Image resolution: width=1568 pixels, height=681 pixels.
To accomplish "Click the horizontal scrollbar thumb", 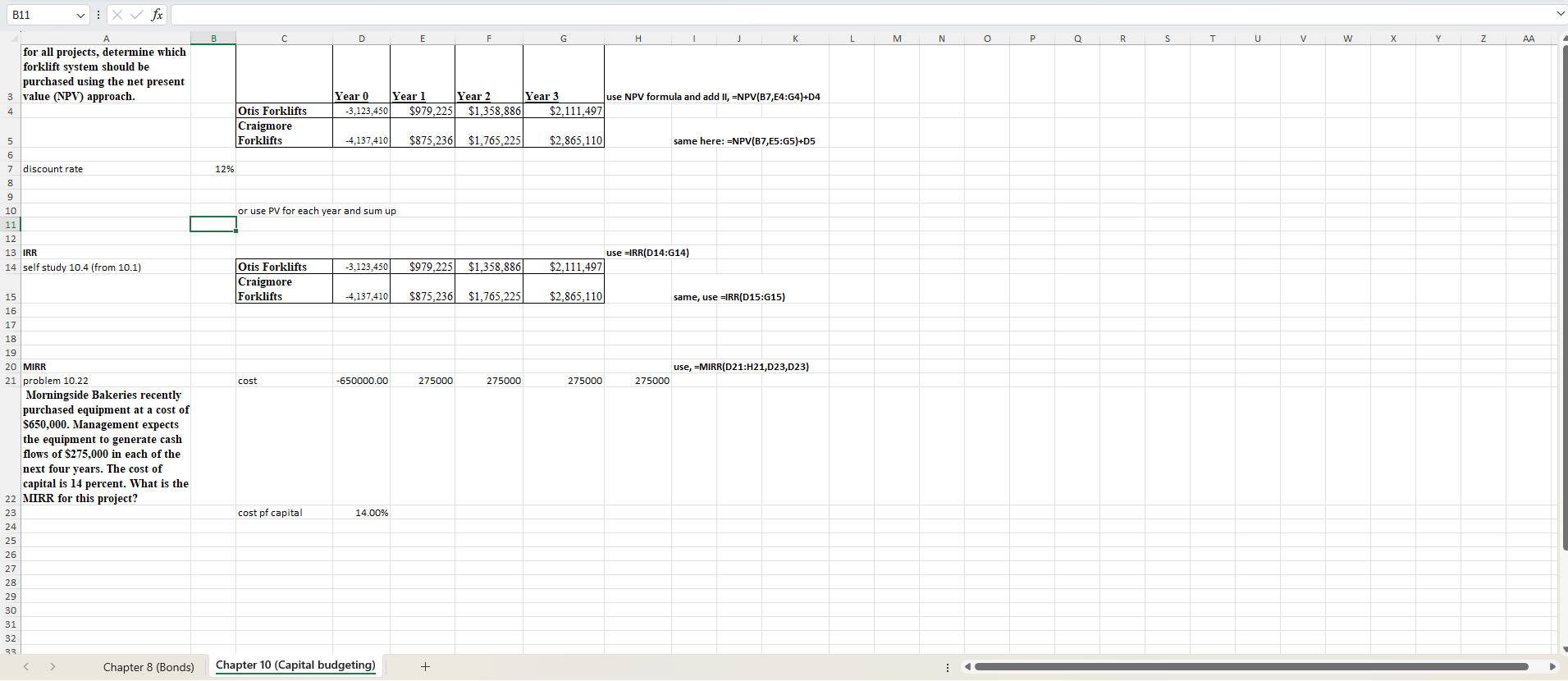I will [1251, 667].
